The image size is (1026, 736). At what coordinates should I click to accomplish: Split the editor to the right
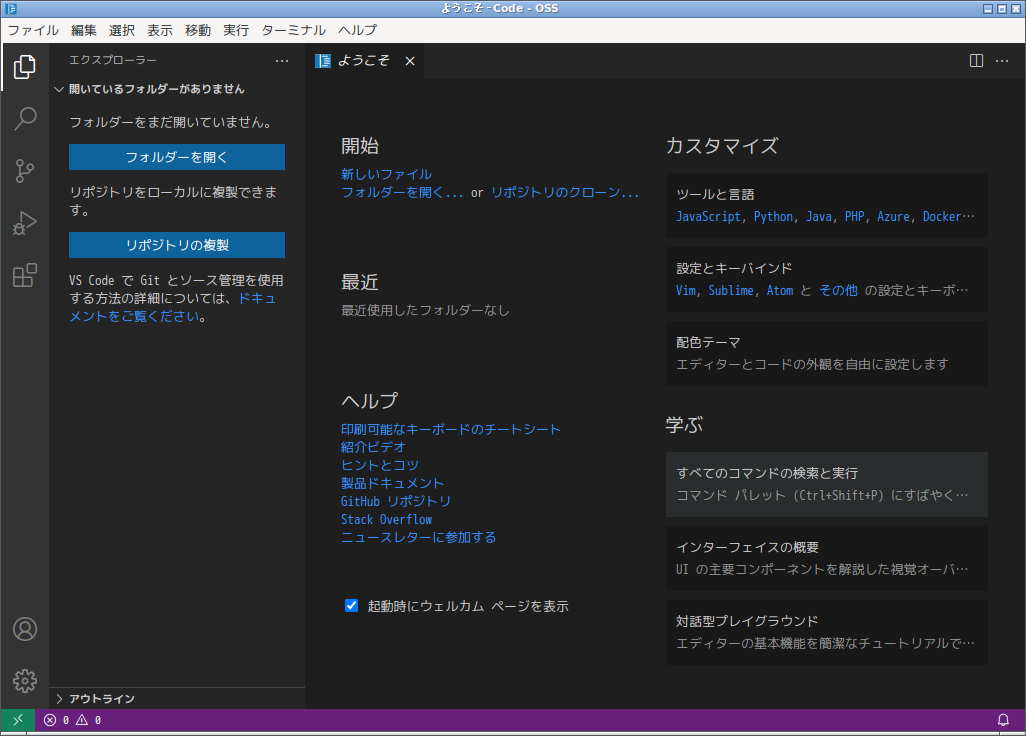click(x=976, y=61)
